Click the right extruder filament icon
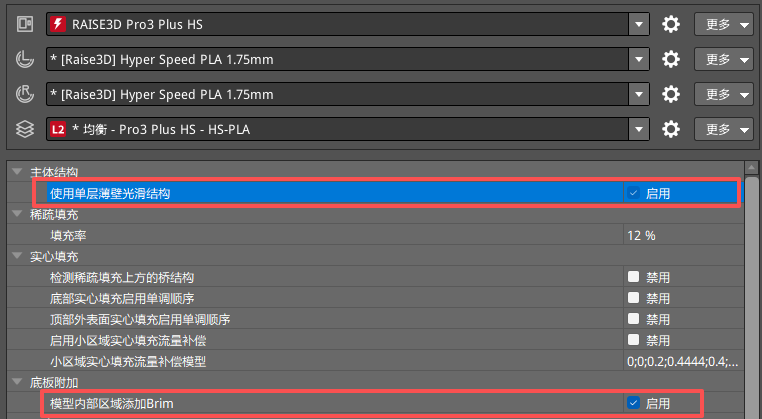Viewport: 762px width, 419px height. tap(25, 94)
